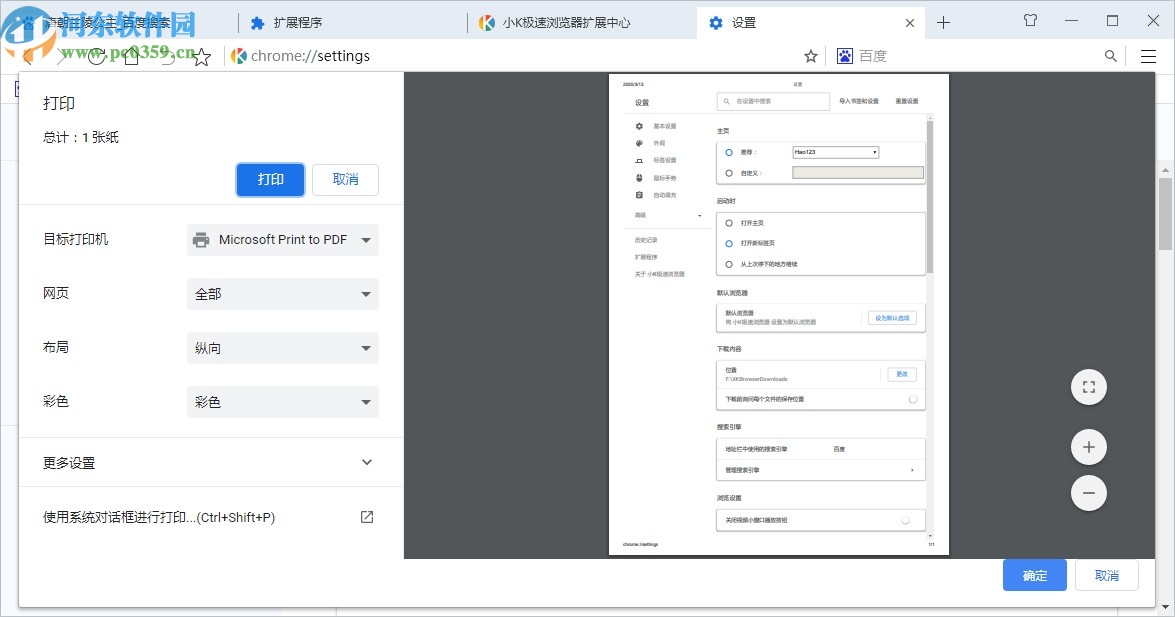This screenshot has height=617, width=1175.
Task: Click the back navigation arrow
Action: pyautogui.click(x=28, y=57)
